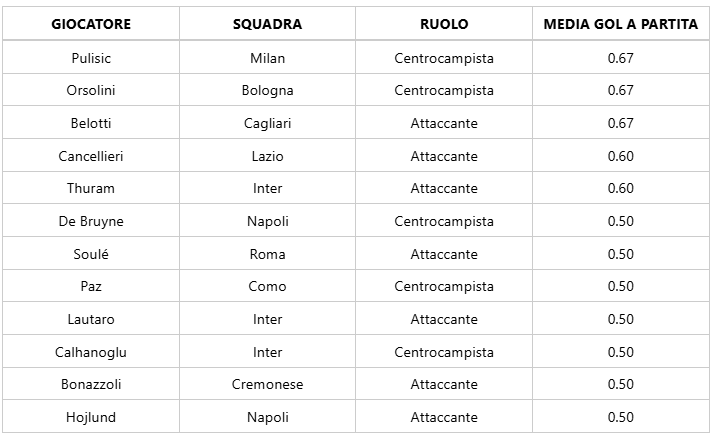This screenshot has height=438, width=716.
Task: Click the Roma team cell
Action: [x=267, y=254]
